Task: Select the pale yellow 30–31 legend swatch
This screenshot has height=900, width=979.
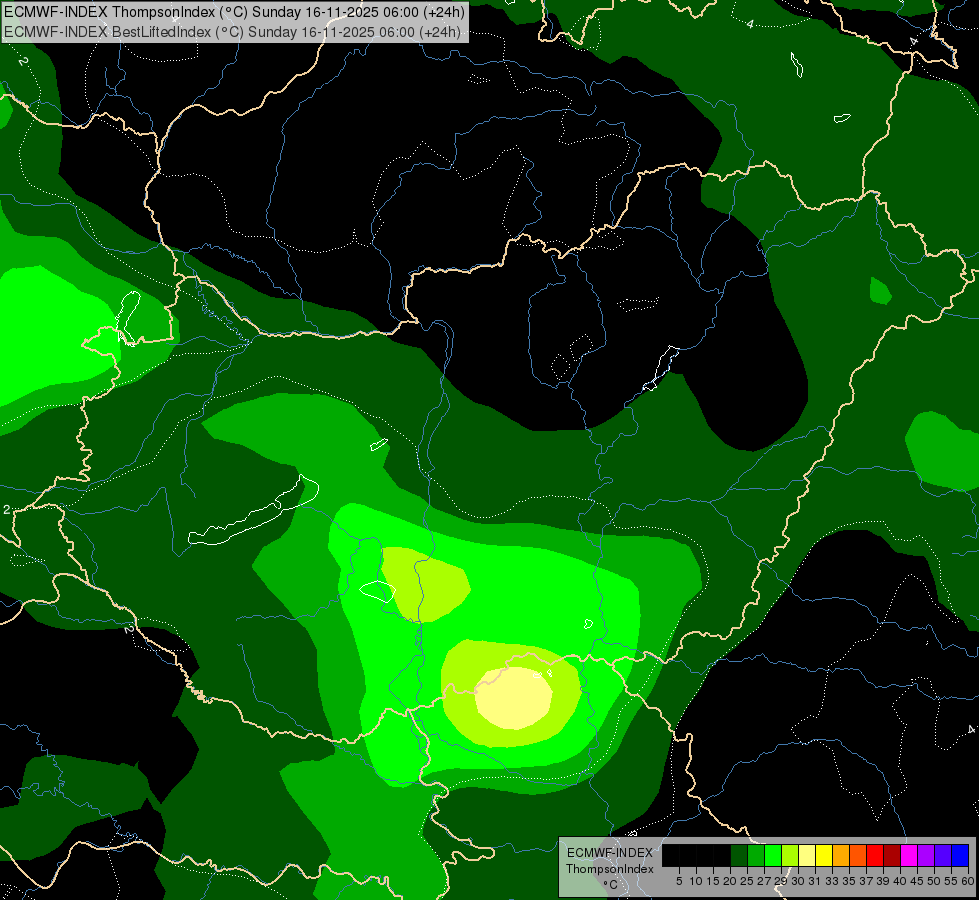Action: pos(807,855)
